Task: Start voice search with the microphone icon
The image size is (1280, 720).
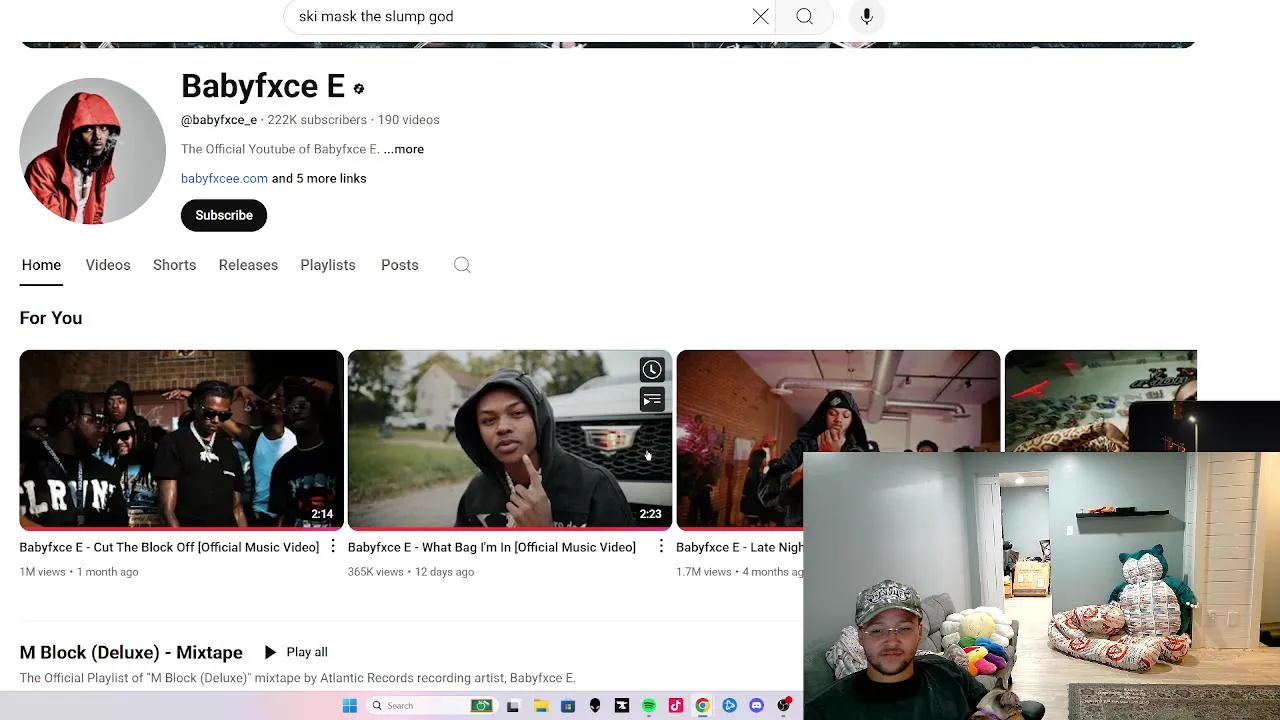Action: tap(867, 16)
